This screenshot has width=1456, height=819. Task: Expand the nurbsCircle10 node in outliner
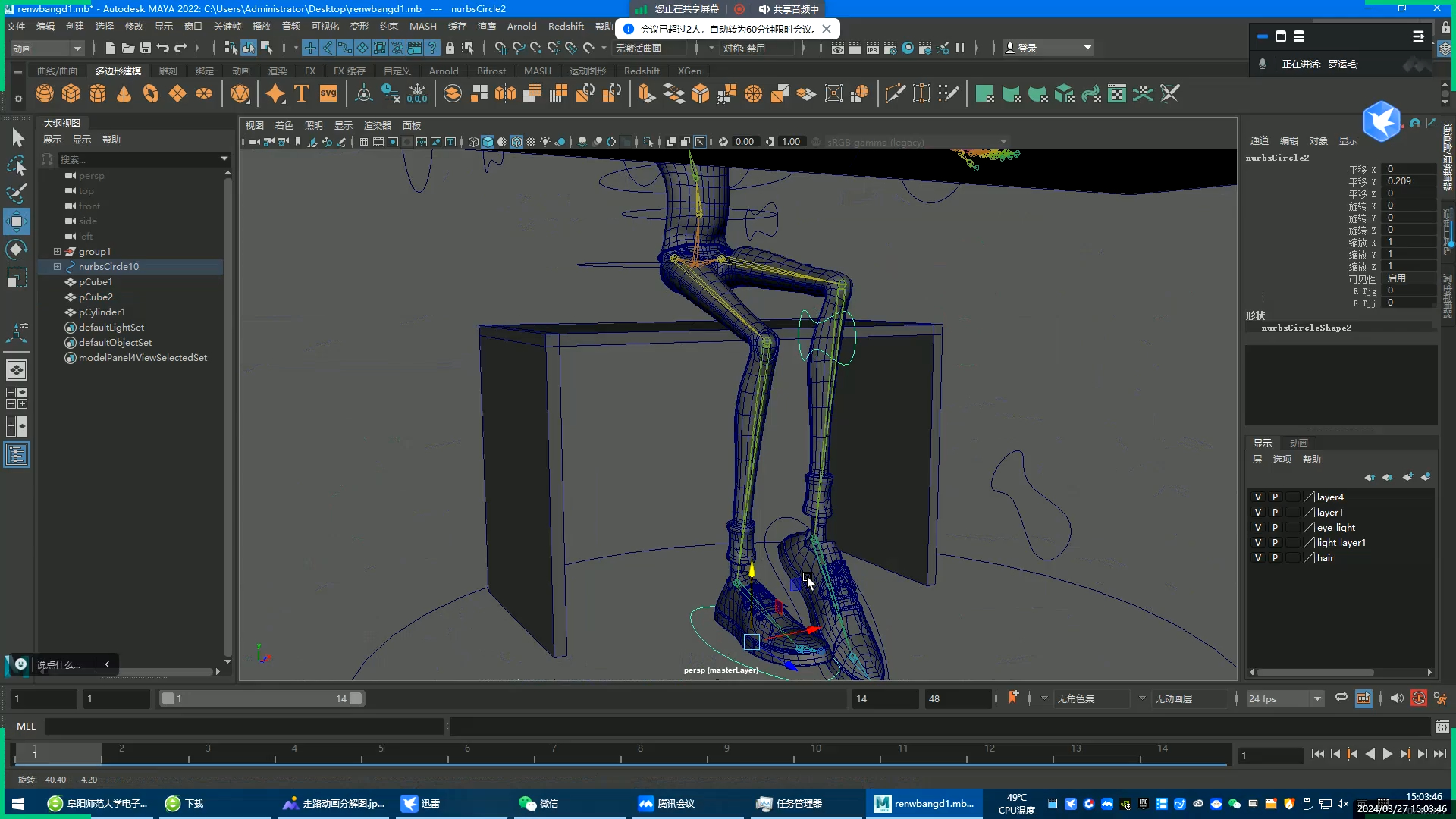click(57, 267)
